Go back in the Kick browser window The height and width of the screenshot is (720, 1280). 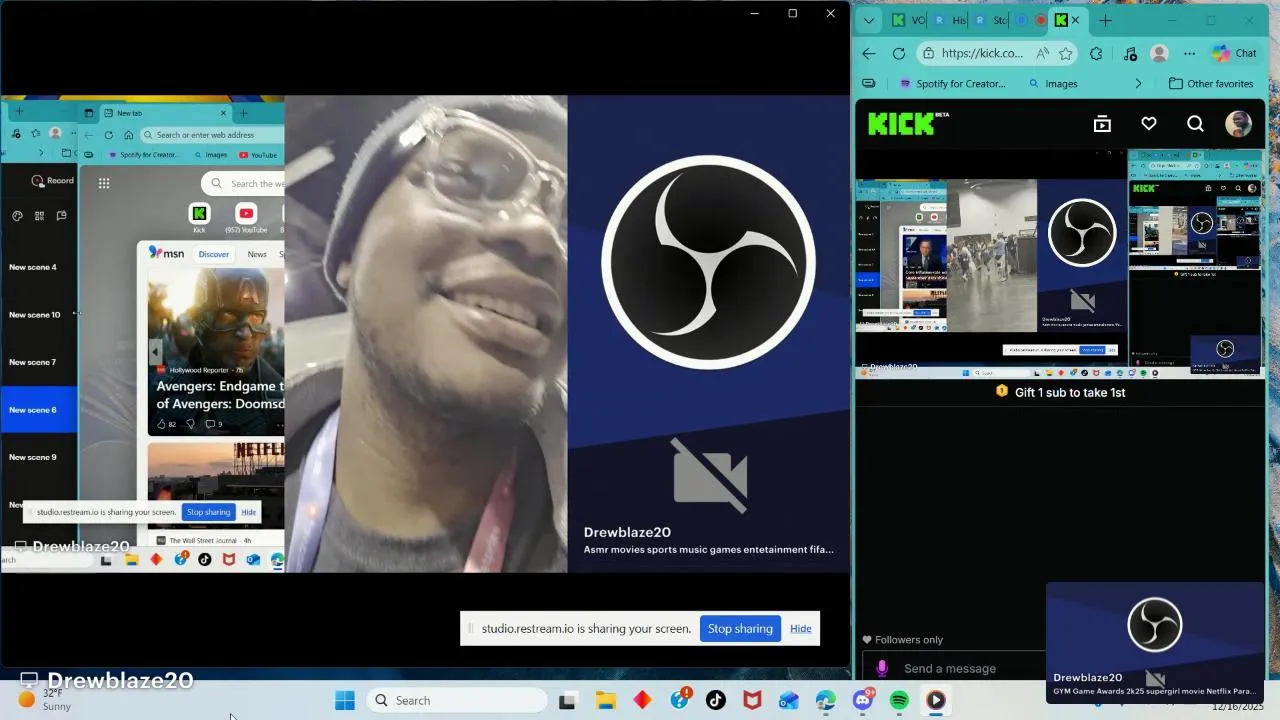pyautogui.click(x=869, y=54)
